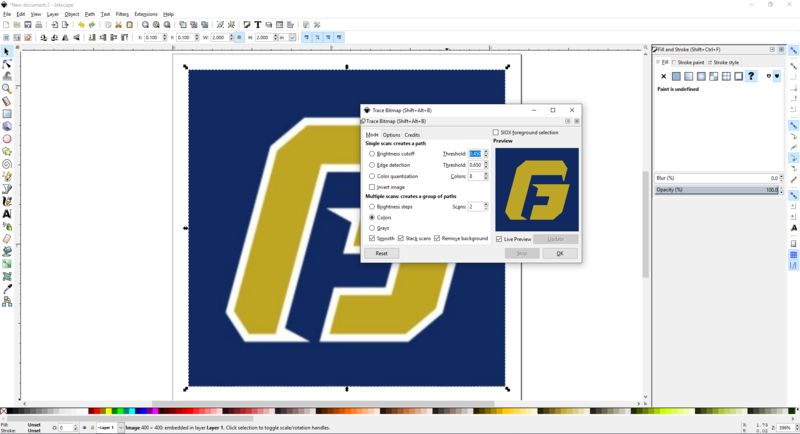
Task: Switch to the Stroke style tab
Action: 723,62
